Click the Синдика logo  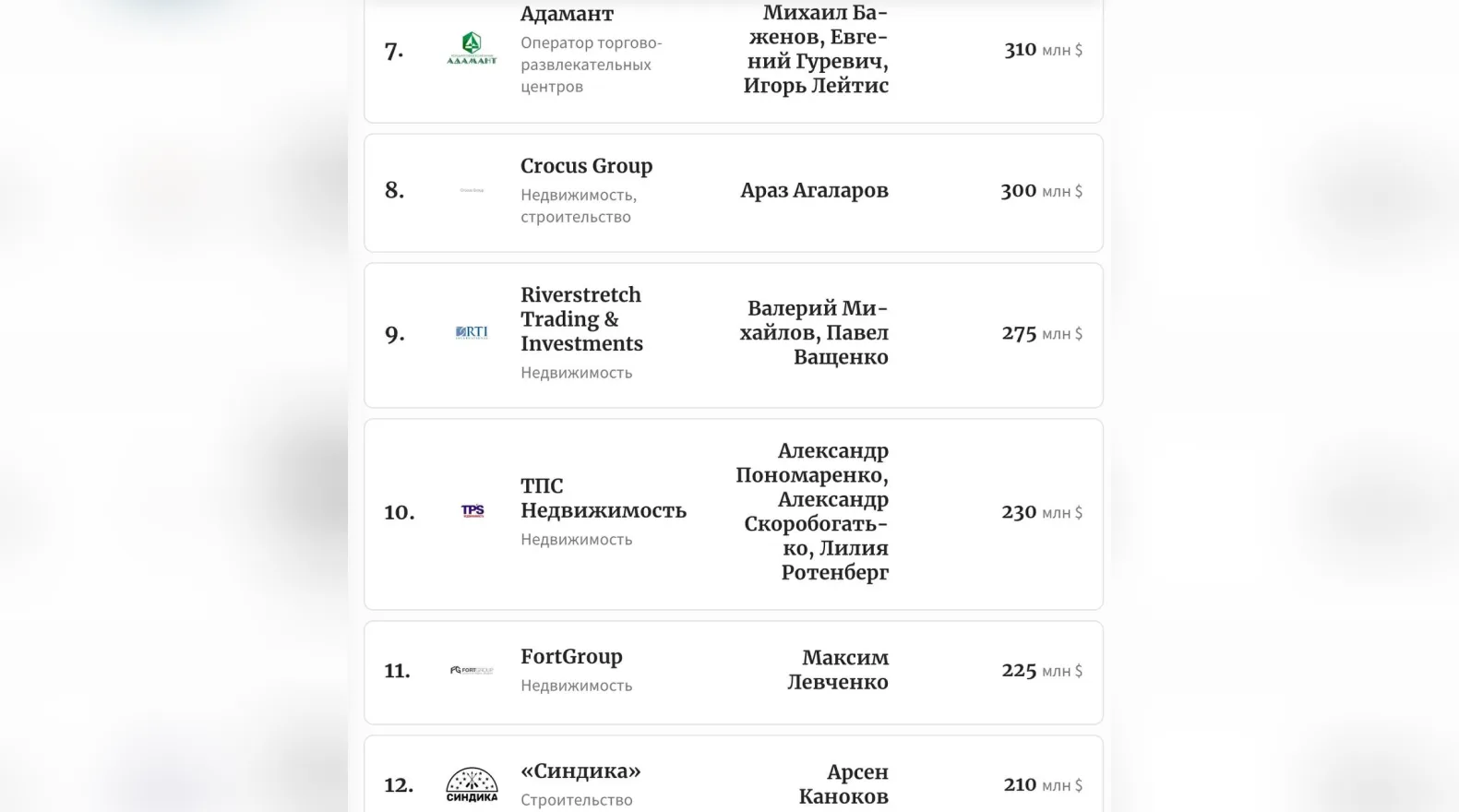pos(472,784)
